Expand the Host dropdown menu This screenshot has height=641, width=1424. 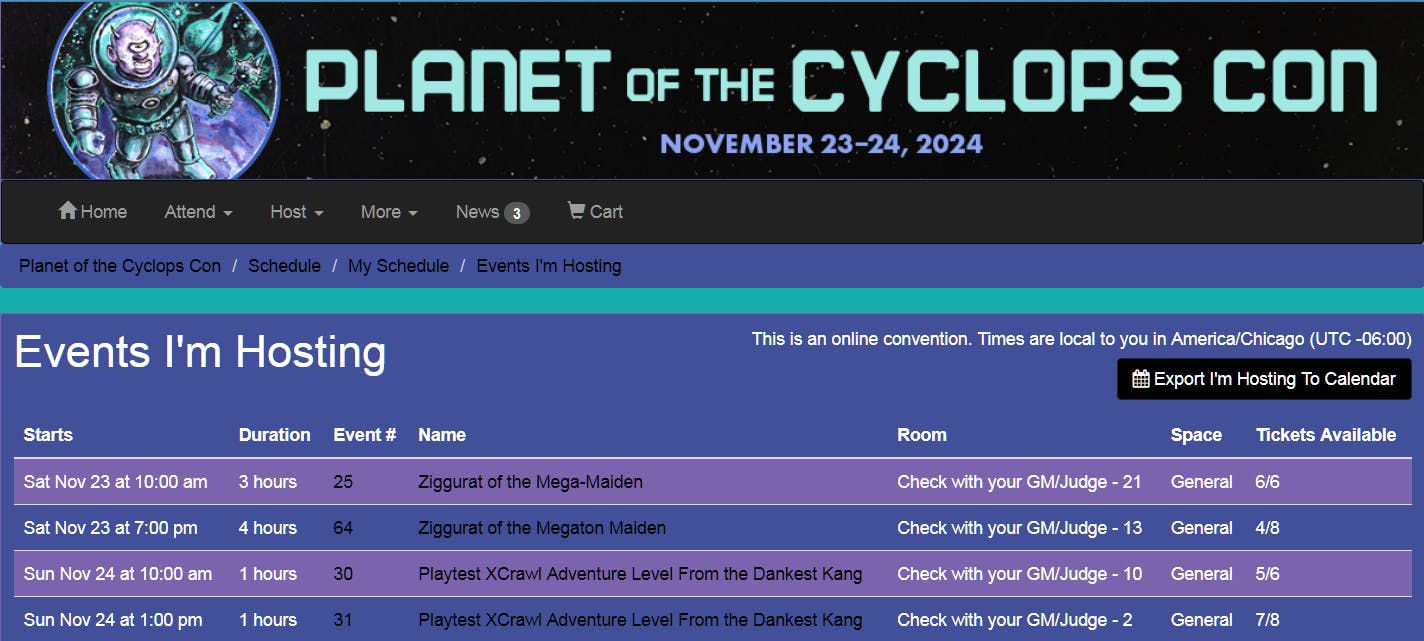(296, 212)
